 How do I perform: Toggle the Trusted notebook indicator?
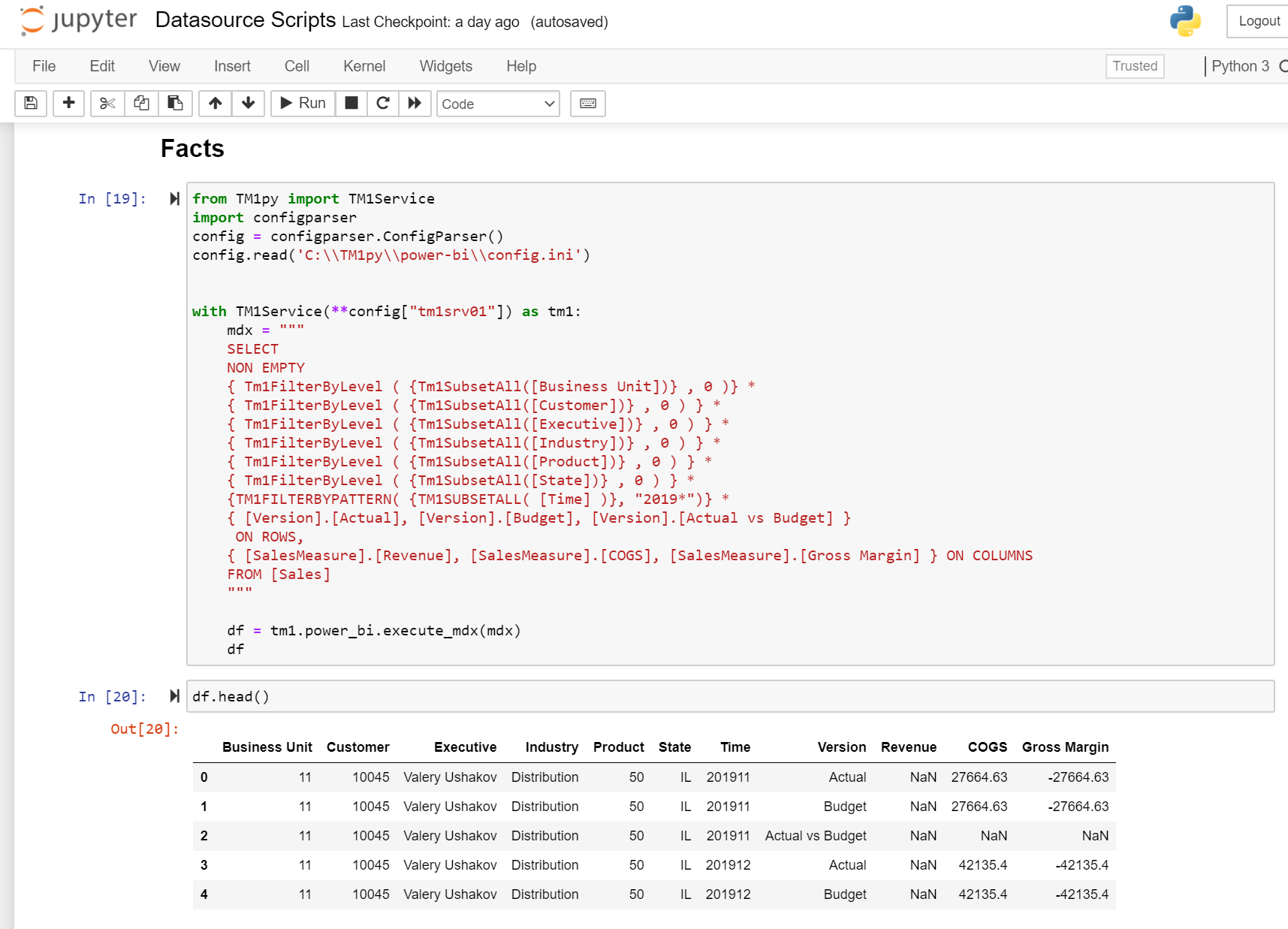click(x=1134, y=66)
